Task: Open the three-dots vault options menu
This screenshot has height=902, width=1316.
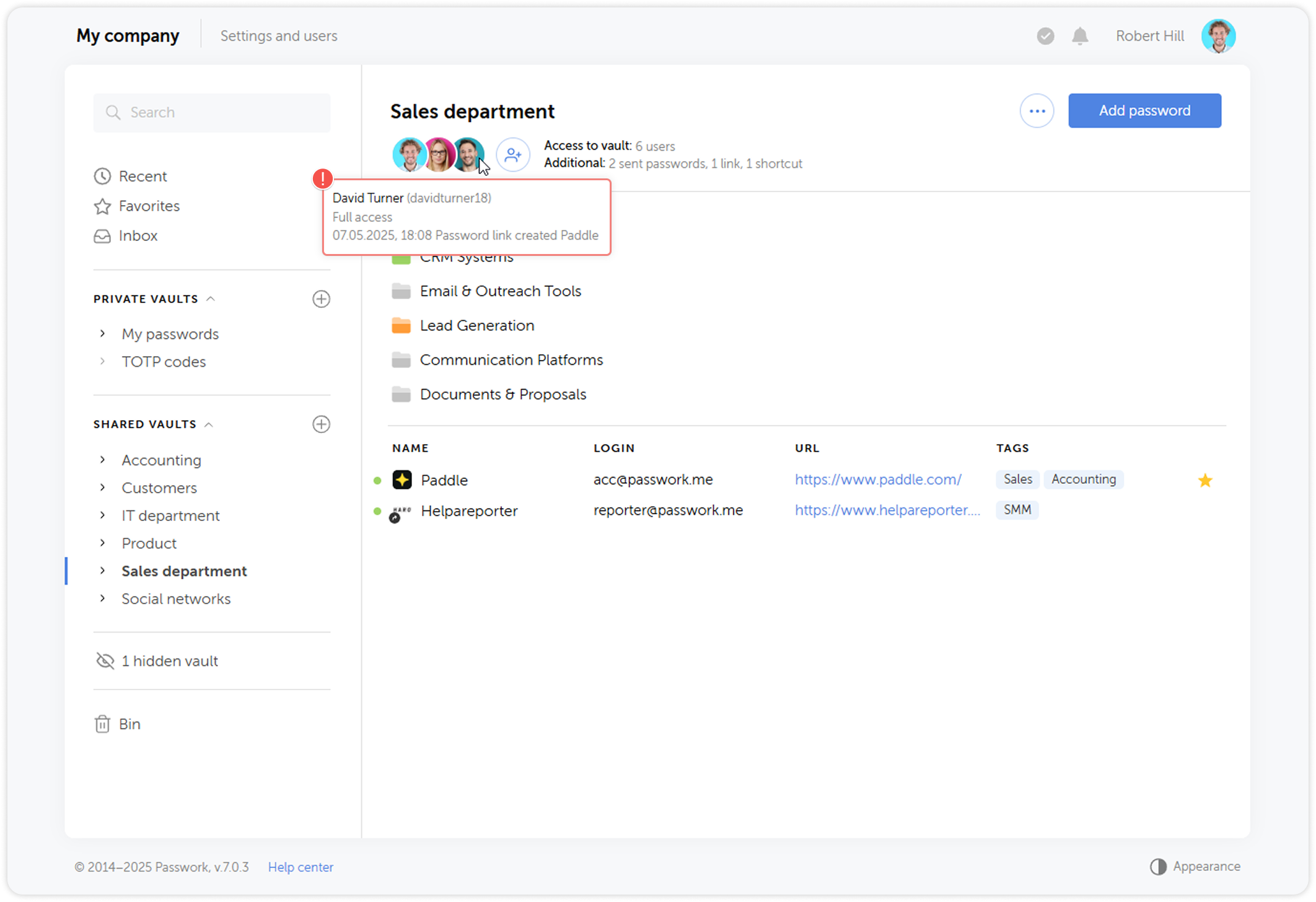Action: [1037, 111]
